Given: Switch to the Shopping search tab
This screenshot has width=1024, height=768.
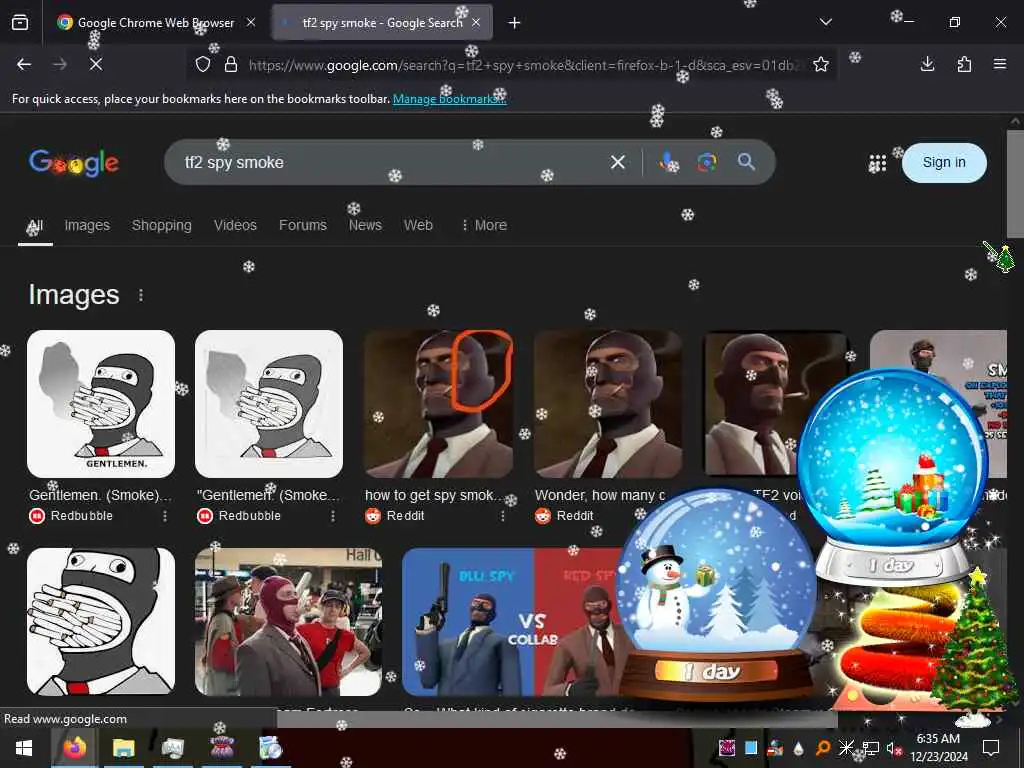Looking at the screenshot, I should 161,225.
